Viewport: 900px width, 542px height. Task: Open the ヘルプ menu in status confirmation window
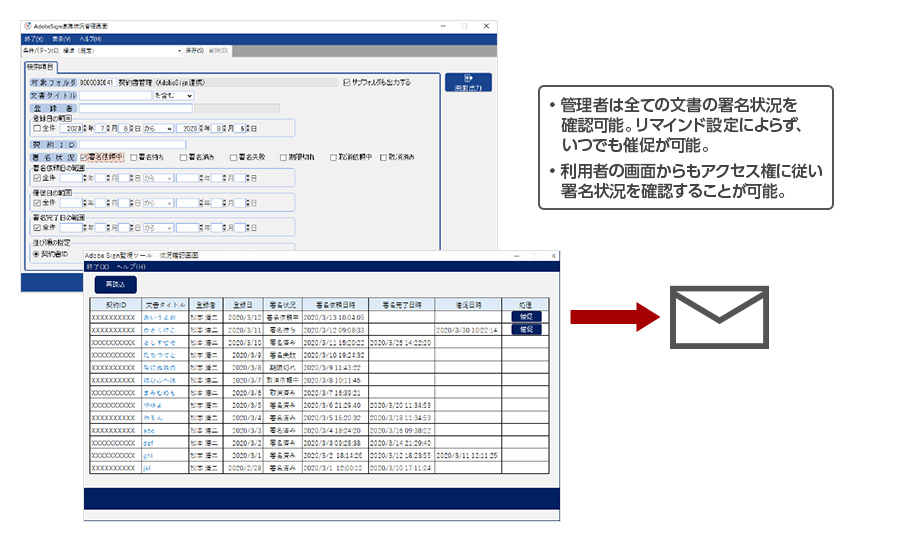[x=130, y=267]
